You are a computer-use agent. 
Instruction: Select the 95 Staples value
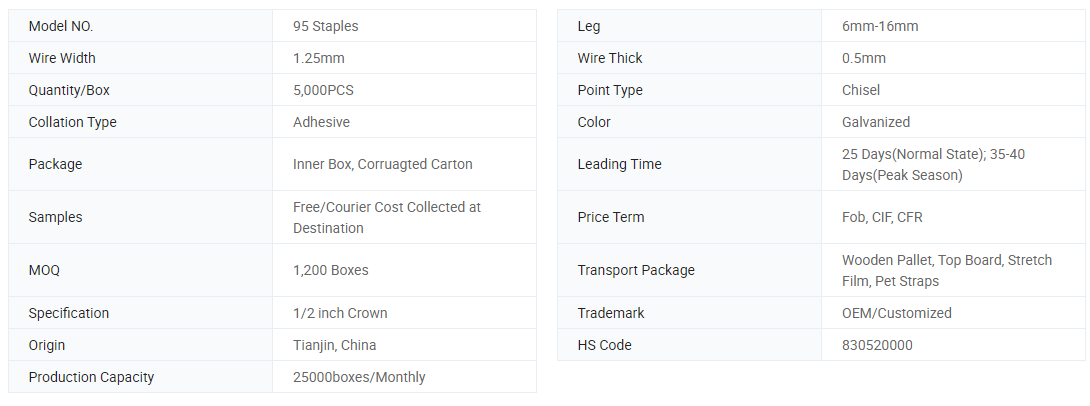pyautogui.click(x=325, y=26)
